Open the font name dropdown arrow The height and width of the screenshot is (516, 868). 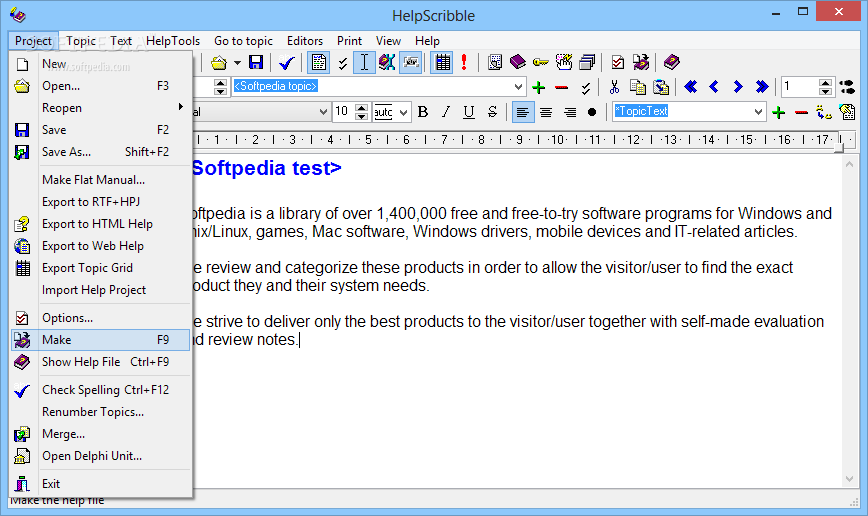[x=323, y=112]
